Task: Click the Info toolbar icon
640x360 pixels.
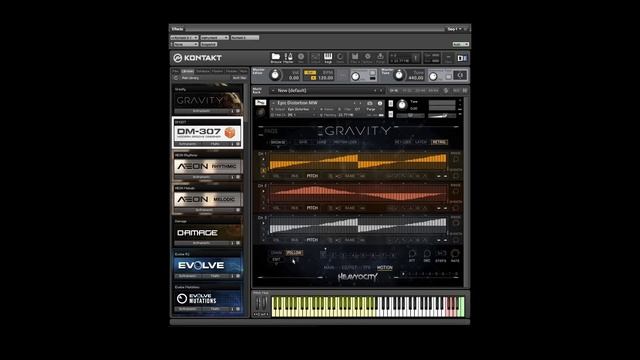Action: pos(301,58)
